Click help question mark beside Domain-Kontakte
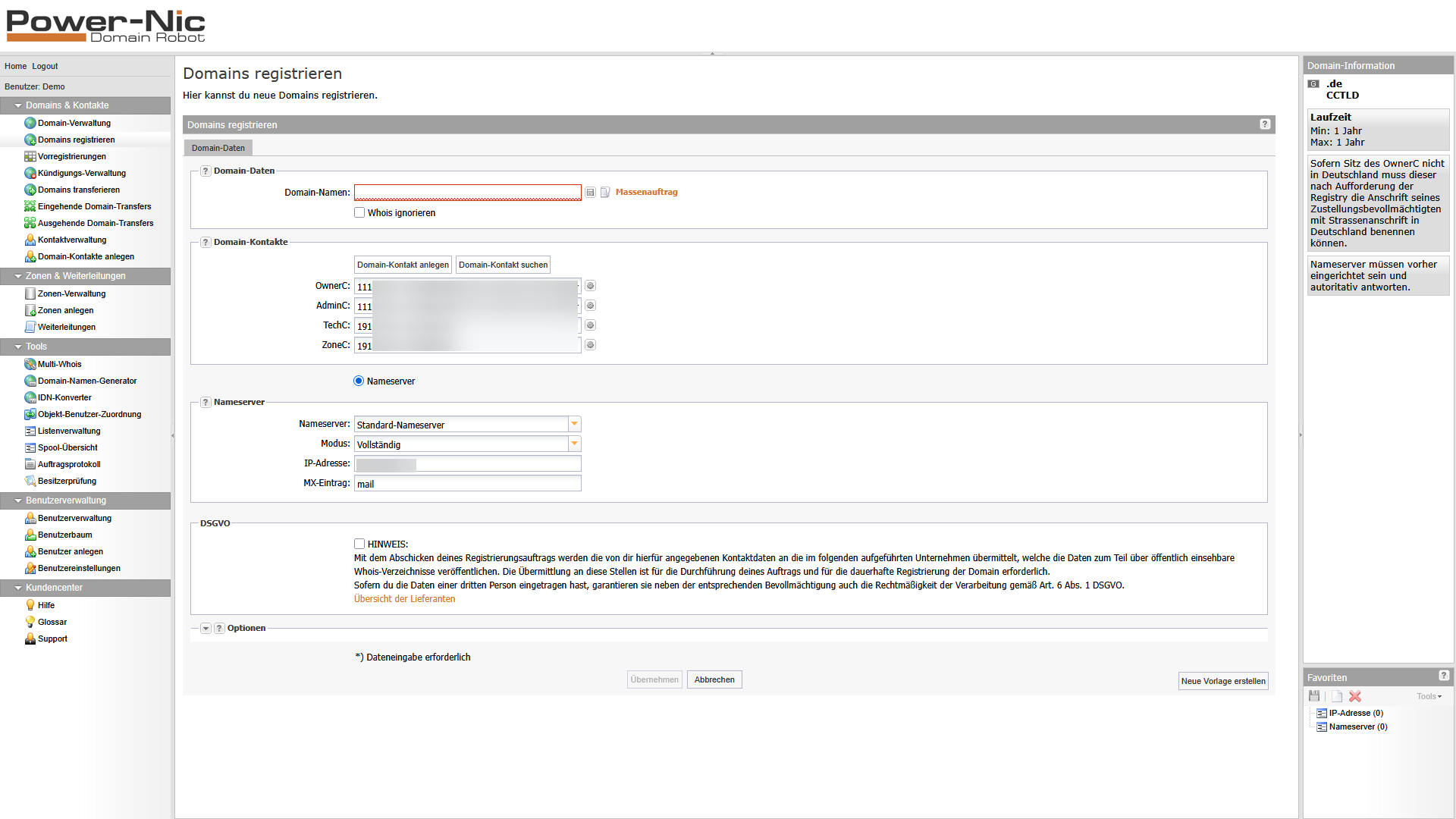 click(x=206, y=243)
